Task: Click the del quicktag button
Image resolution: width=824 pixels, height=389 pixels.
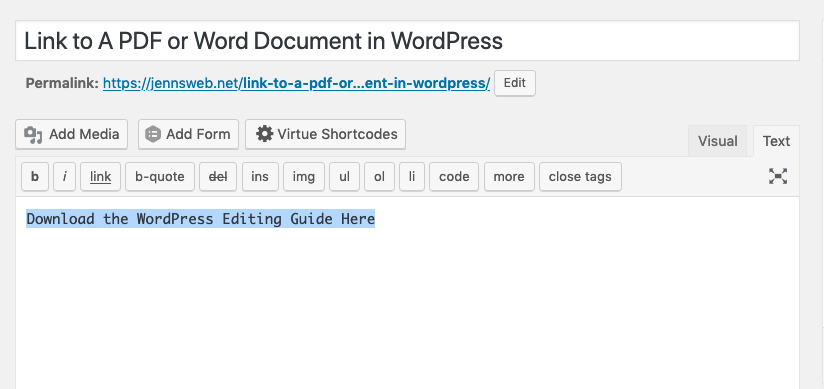Action: (218, 177)
